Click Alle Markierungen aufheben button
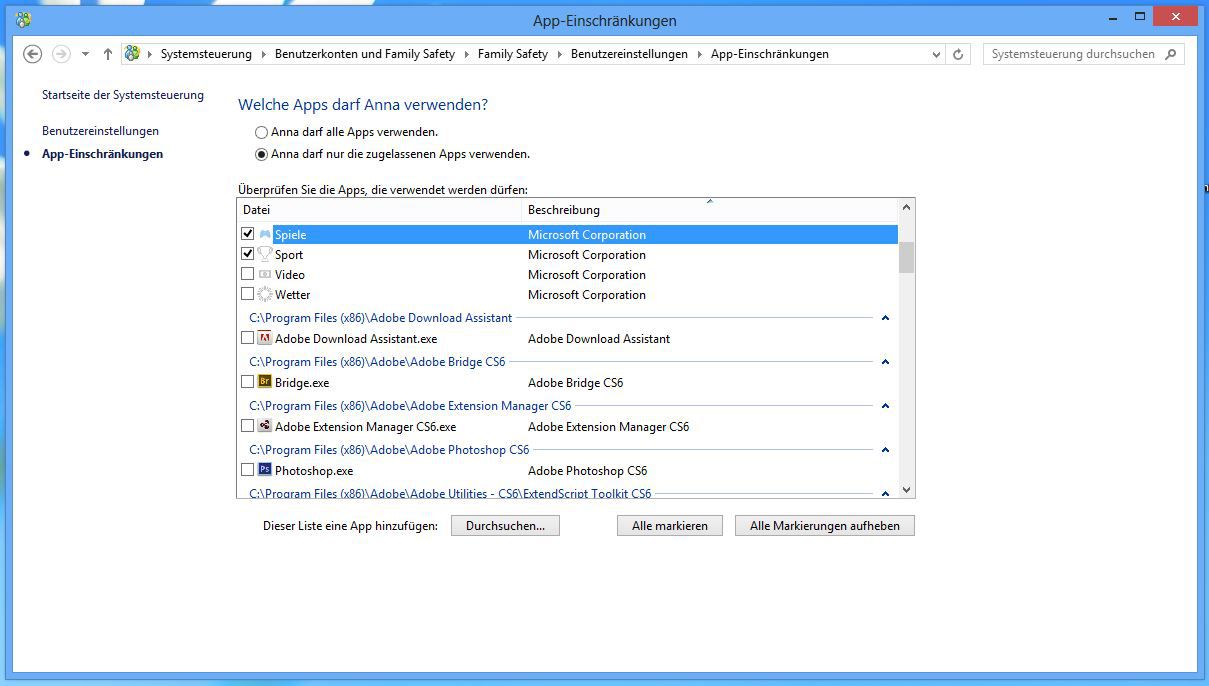 pos(824,525)
